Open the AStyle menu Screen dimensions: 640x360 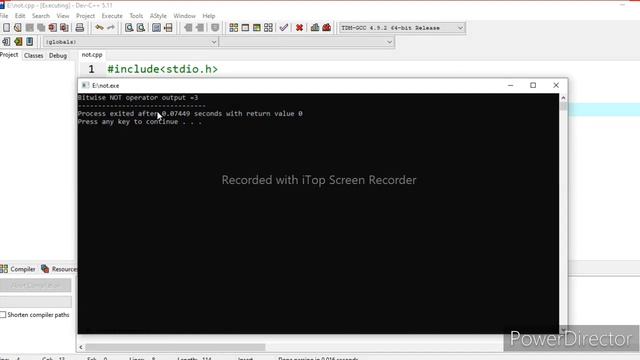coord(158,16)
